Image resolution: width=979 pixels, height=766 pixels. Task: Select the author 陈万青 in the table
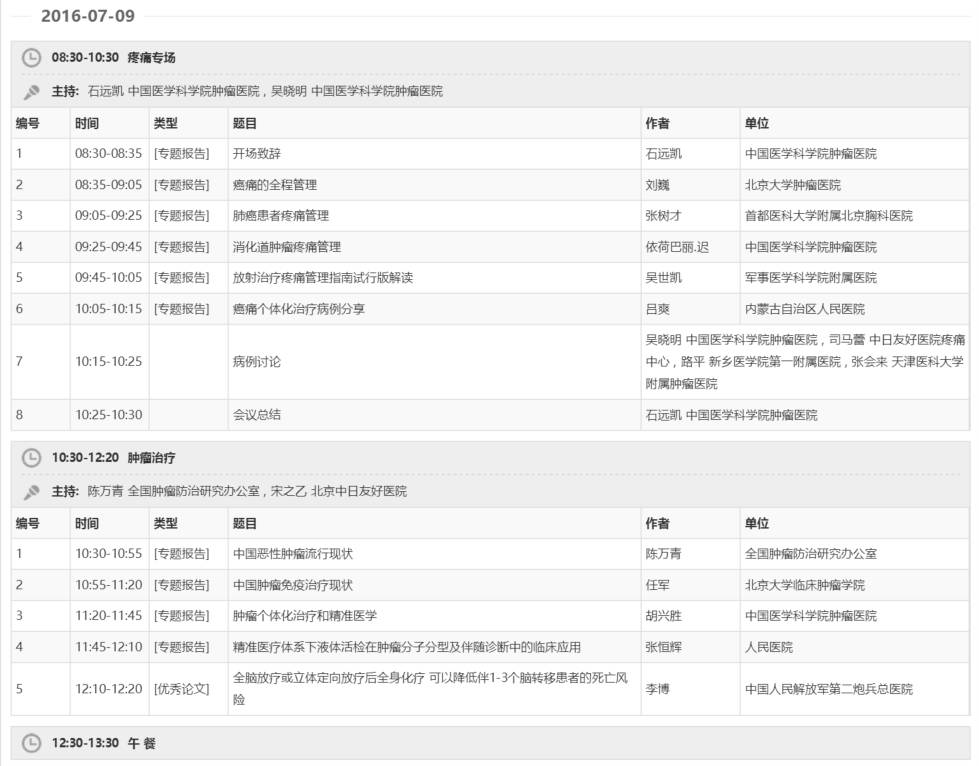tap(663, 554)
